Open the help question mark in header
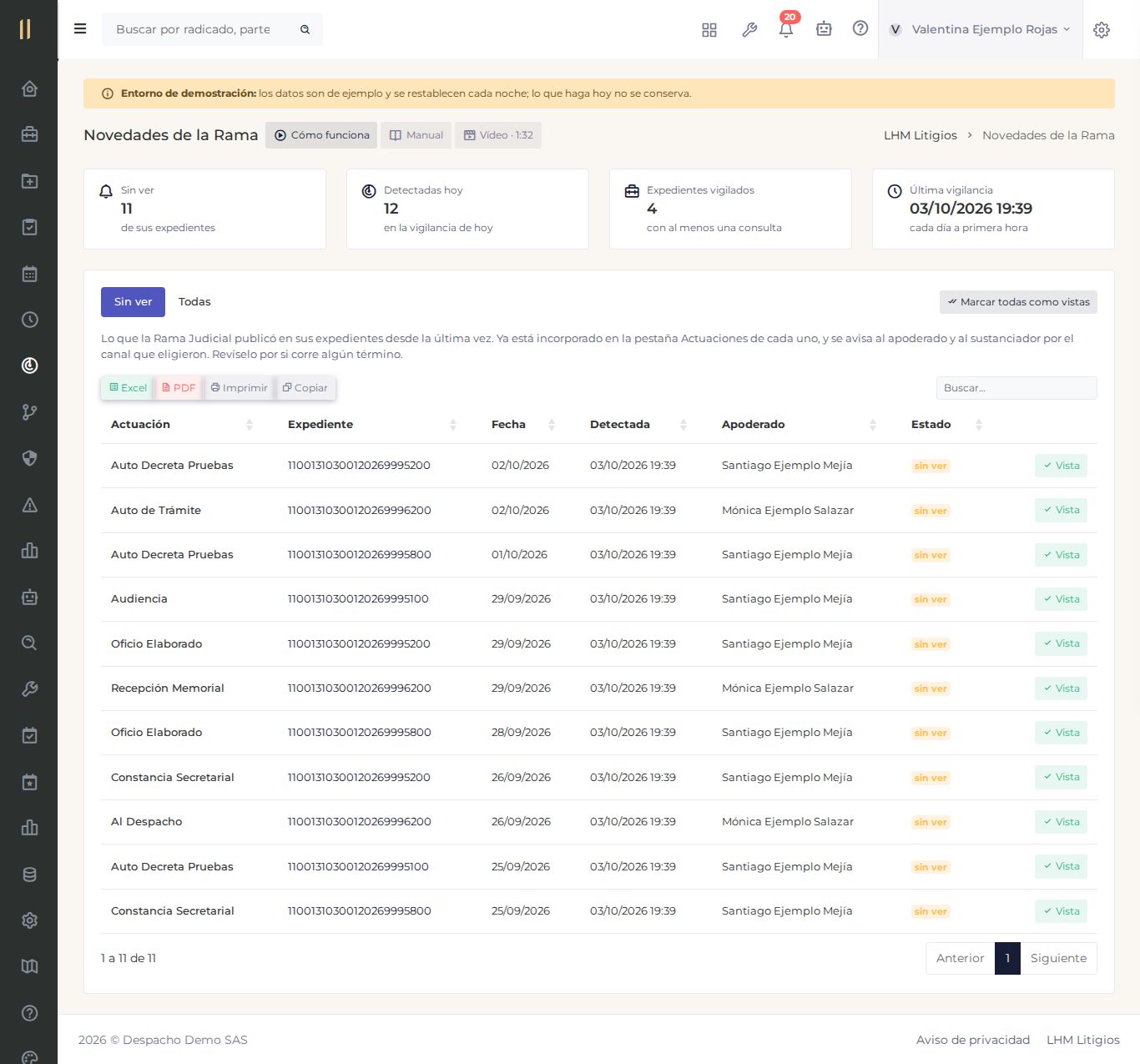1140x1064 pixels. click(x=860, y=28)
